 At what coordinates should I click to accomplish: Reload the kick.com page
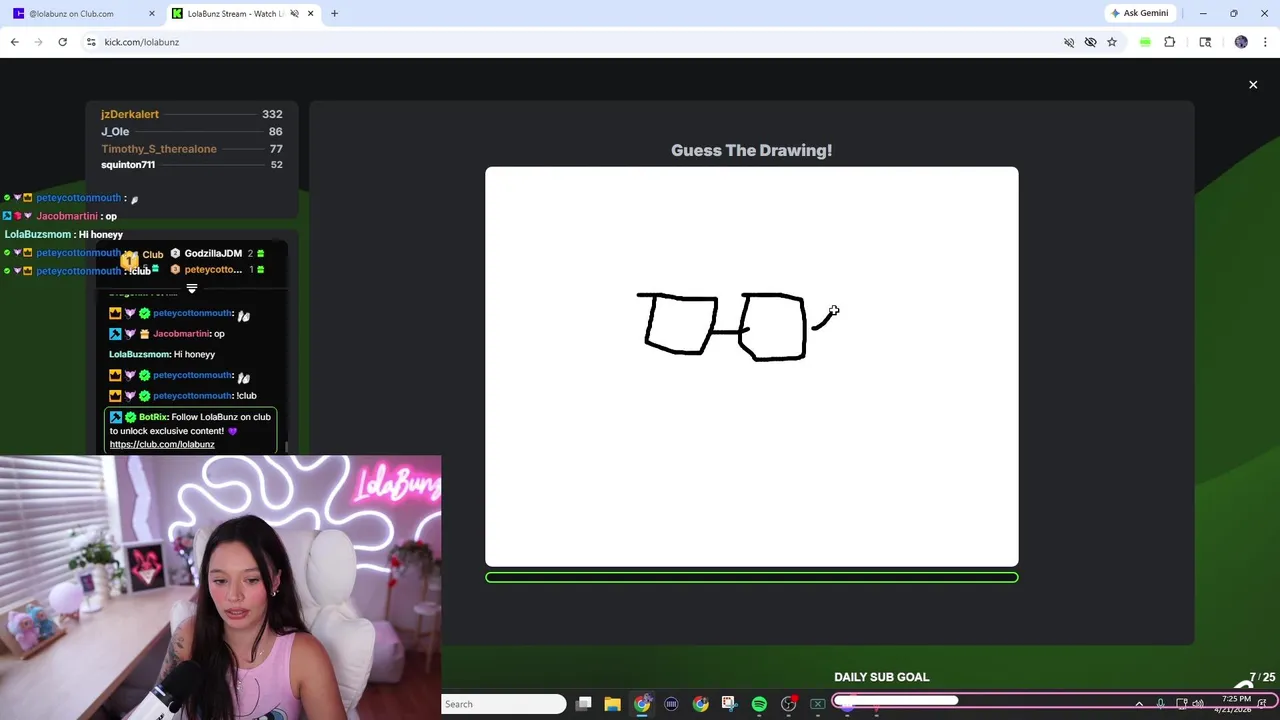(x=62, y=42)
